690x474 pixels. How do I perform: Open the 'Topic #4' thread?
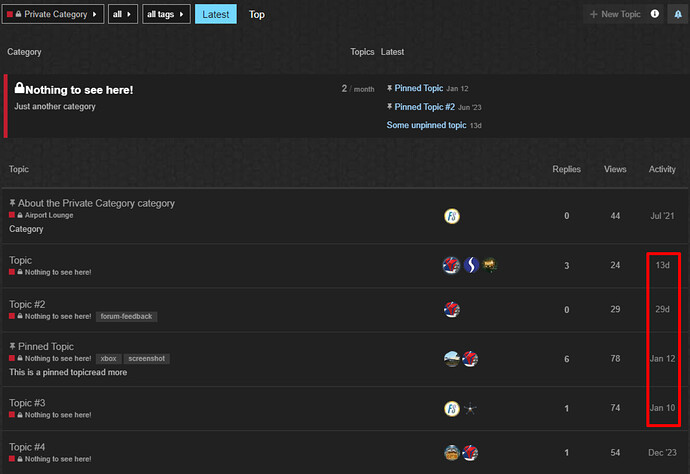click(27, 447)
